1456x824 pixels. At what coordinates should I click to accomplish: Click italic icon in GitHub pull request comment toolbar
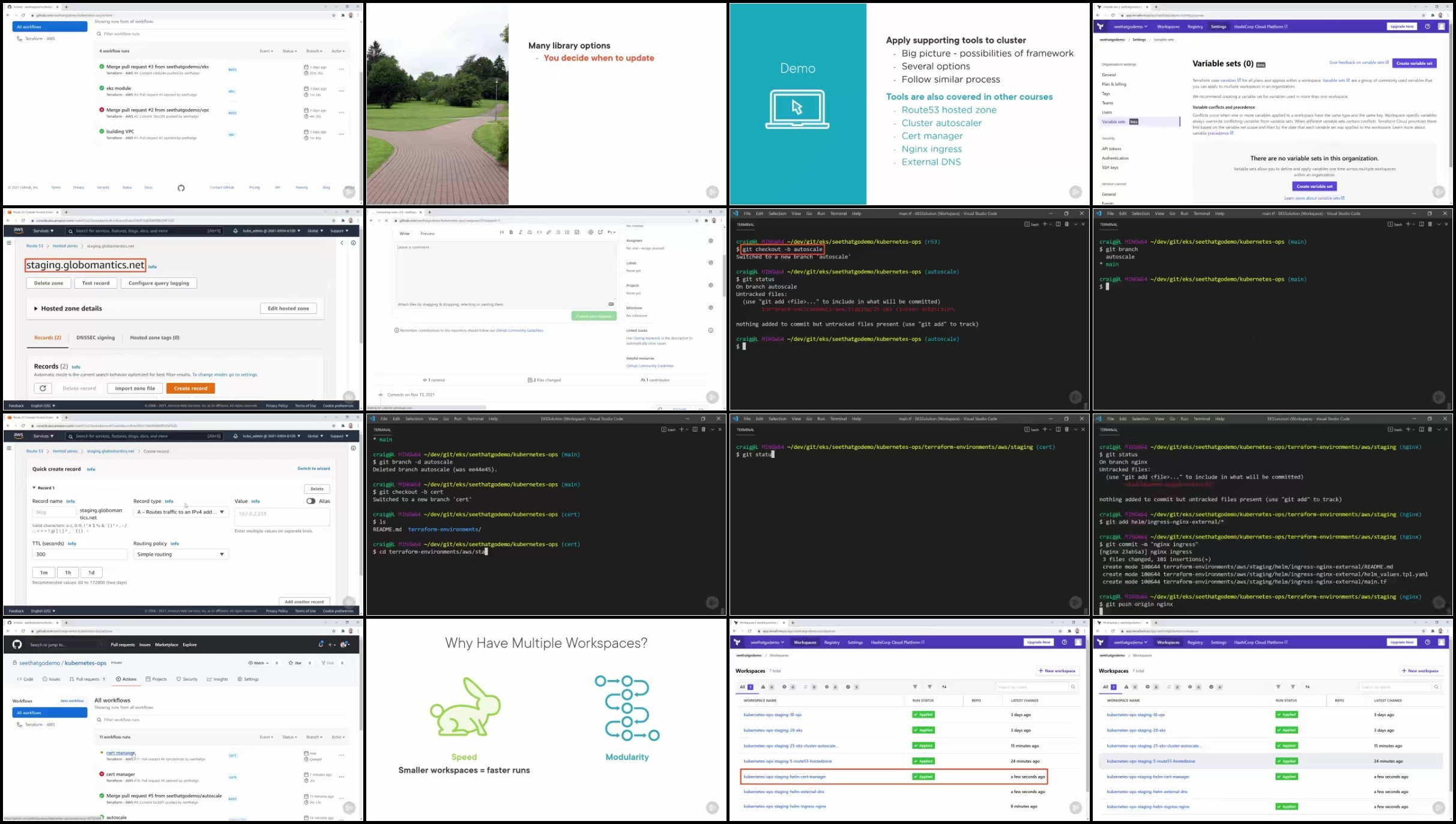click(520, 232)
